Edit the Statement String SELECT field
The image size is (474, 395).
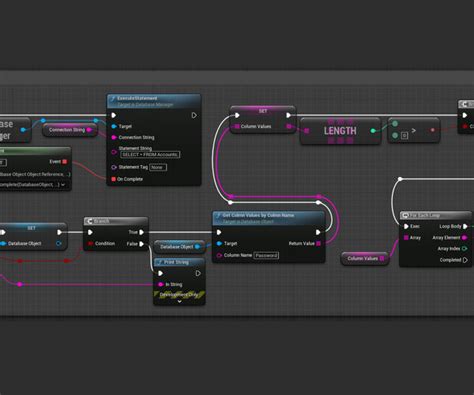(150, 155)
